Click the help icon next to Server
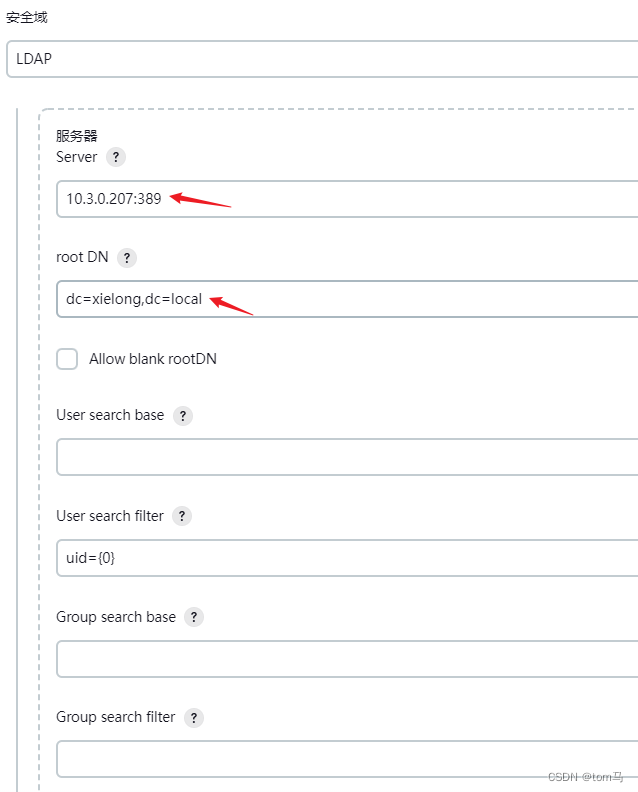This screenshot has width=638, height=792. (x=117, y=157)
